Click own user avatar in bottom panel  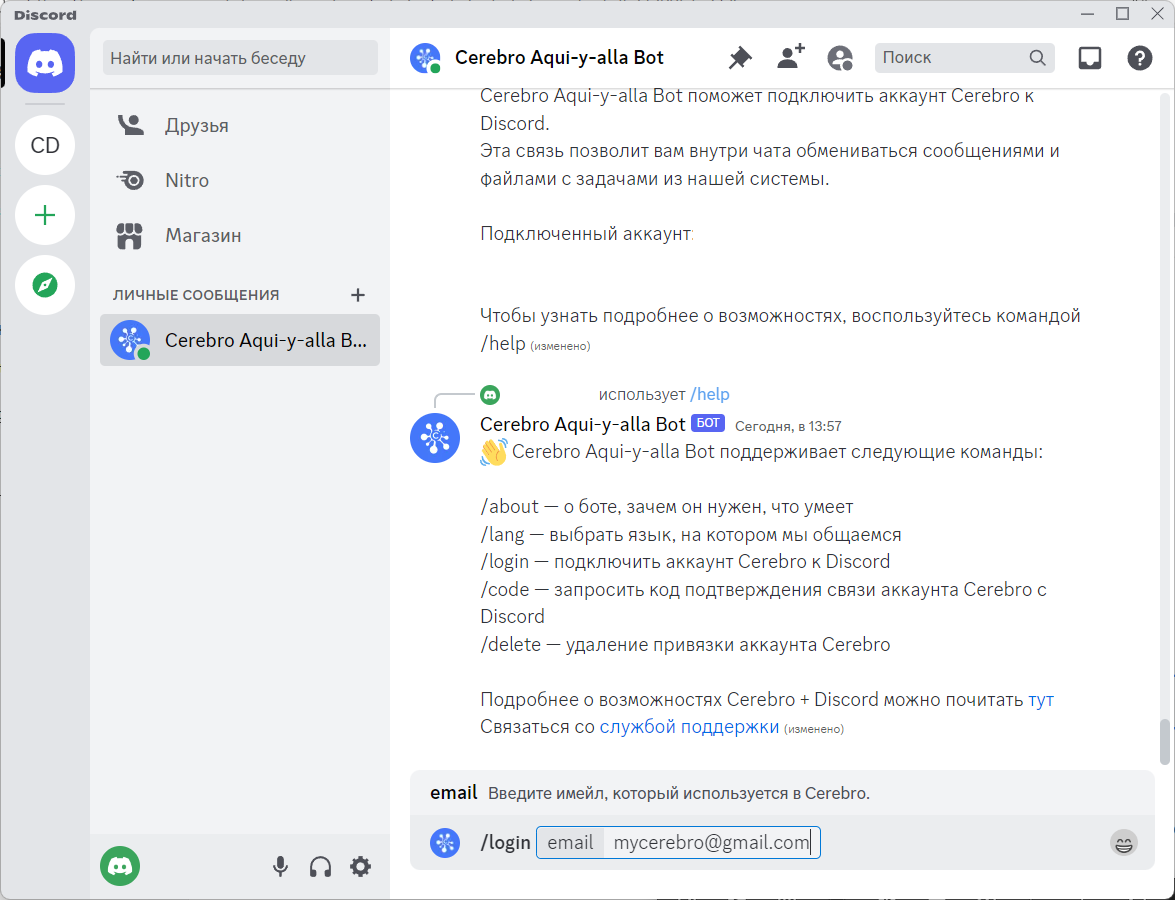coord(120,866)
